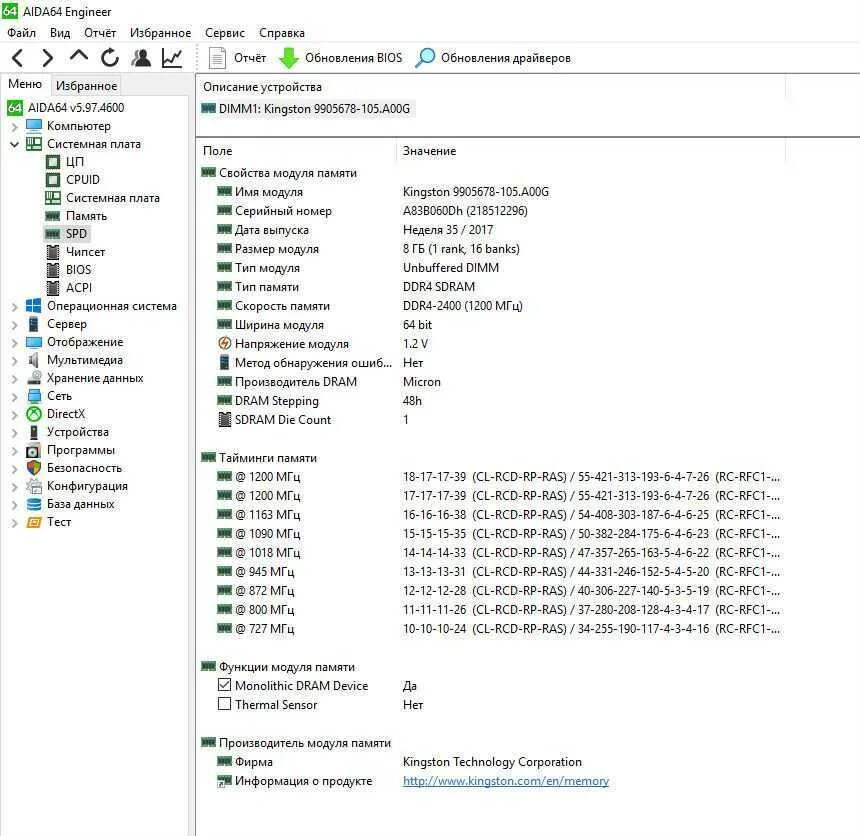
Task: Expand the Компьютер tree node
Action: [x=15, y=126]
